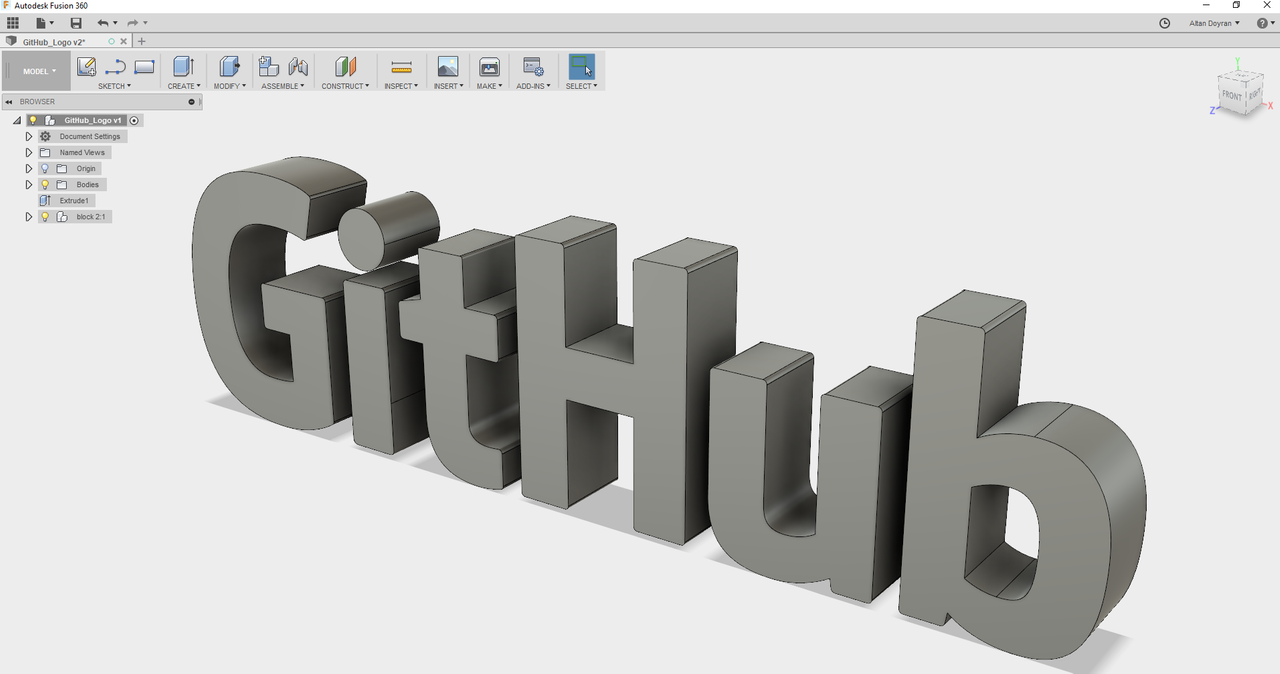Select the Press Pull icon under Modify
Screen dimensions: 1280x674
point(228,67)
